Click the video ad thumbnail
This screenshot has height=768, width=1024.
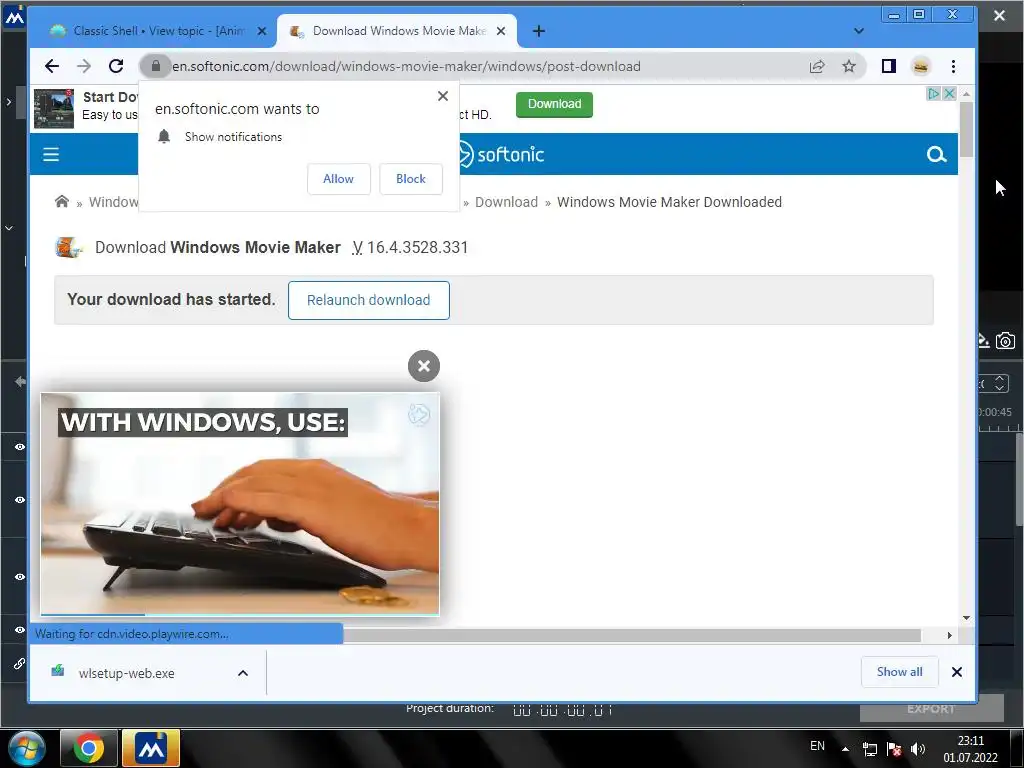click(240, 504)
